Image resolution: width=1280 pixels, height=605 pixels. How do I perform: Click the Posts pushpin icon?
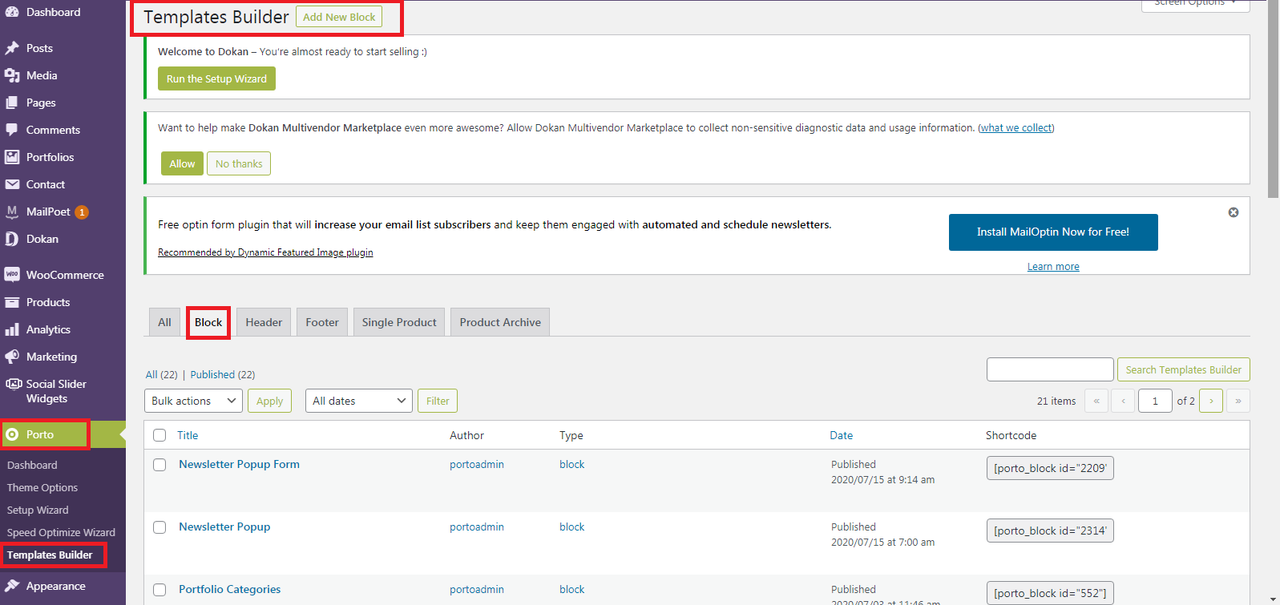(x=12, y=48)
